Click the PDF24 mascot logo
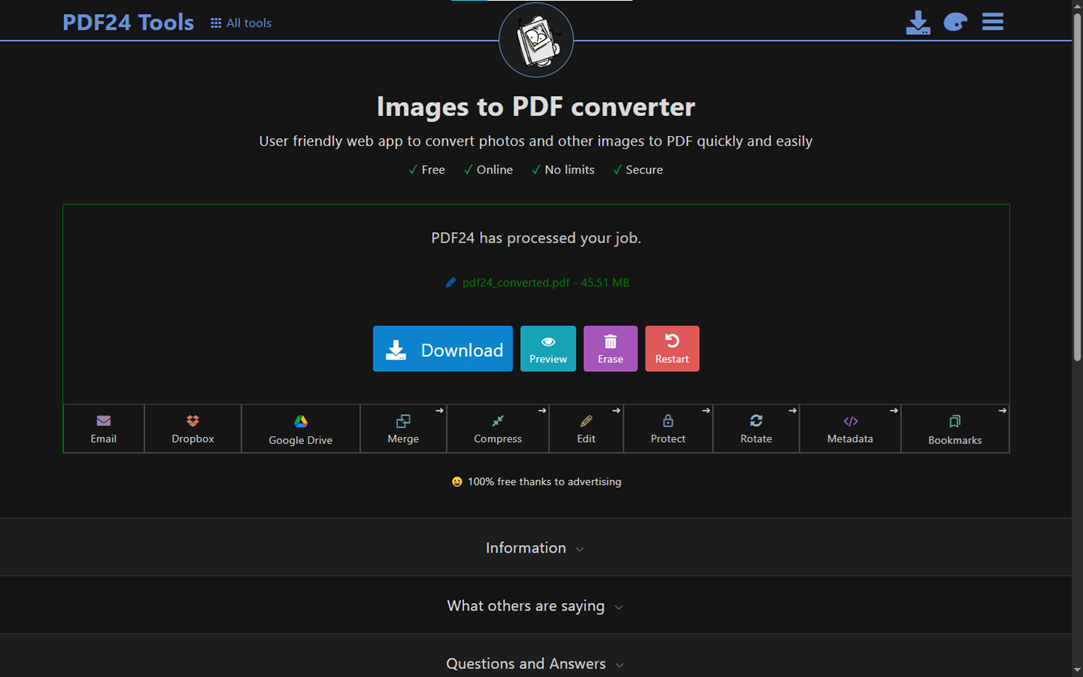The width and height of the screenshot is (1083, 677). (536, 40)
